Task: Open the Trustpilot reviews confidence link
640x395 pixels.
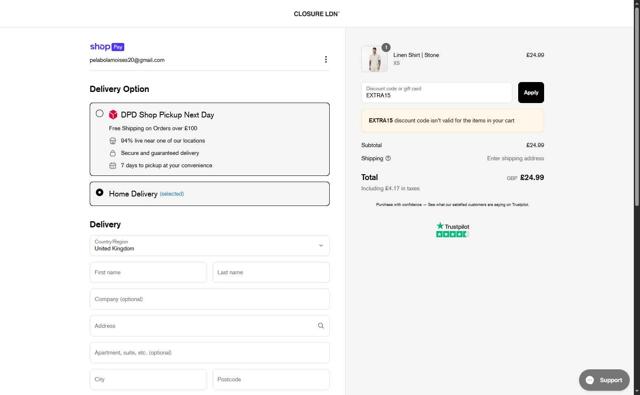Action: point(452,204)
